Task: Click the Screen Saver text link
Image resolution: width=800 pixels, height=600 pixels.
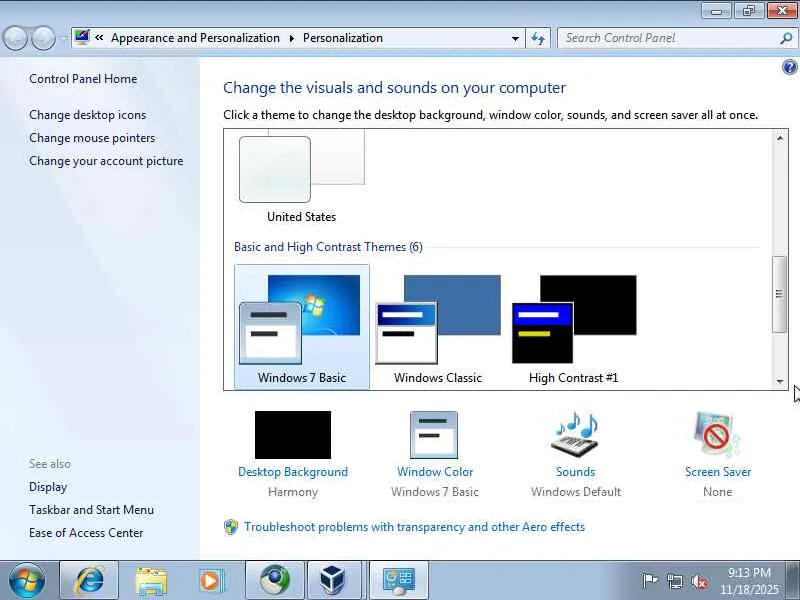Action: (718, 472)
